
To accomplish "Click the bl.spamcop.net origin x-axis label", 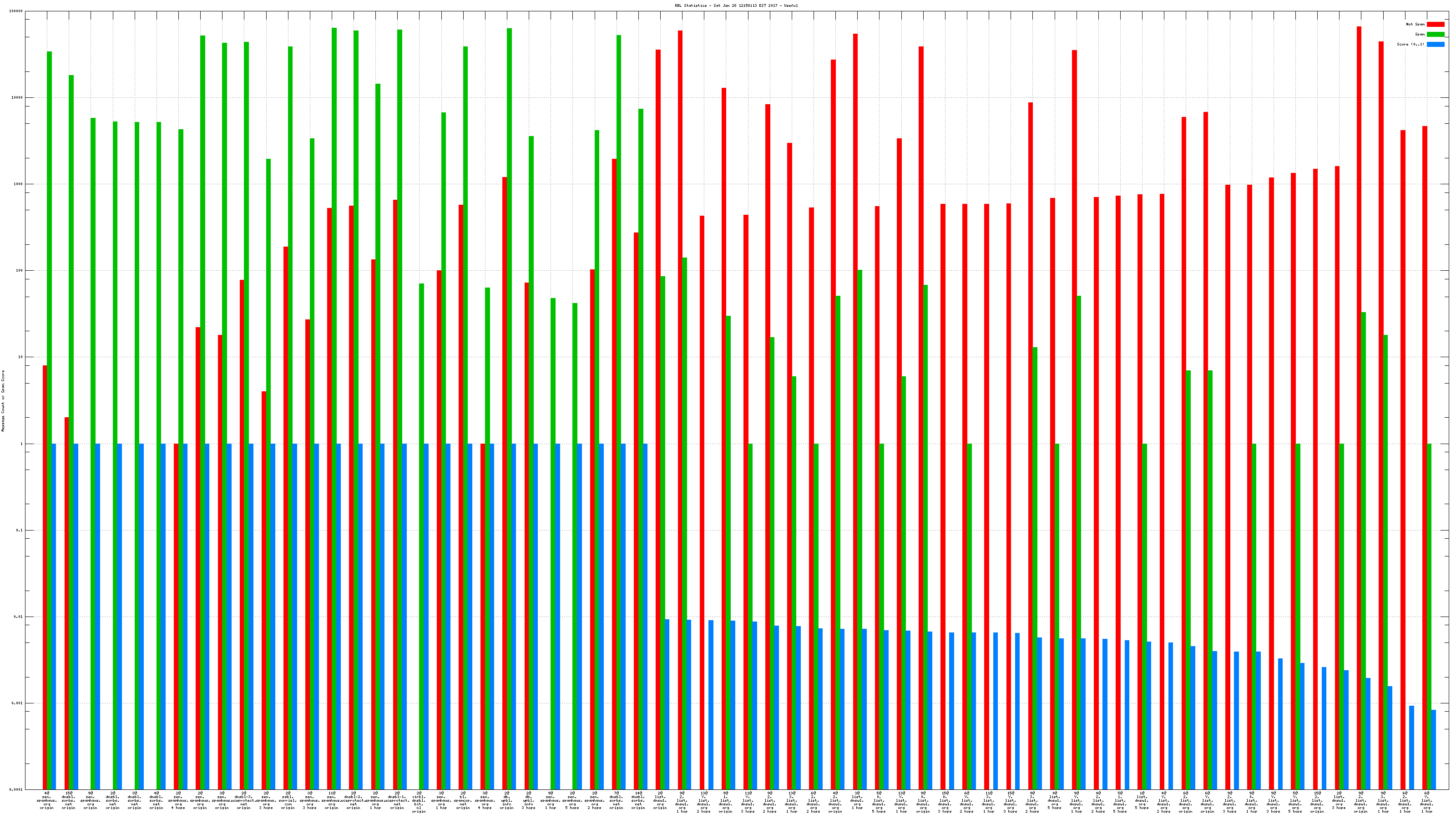I will coord(463,800).
